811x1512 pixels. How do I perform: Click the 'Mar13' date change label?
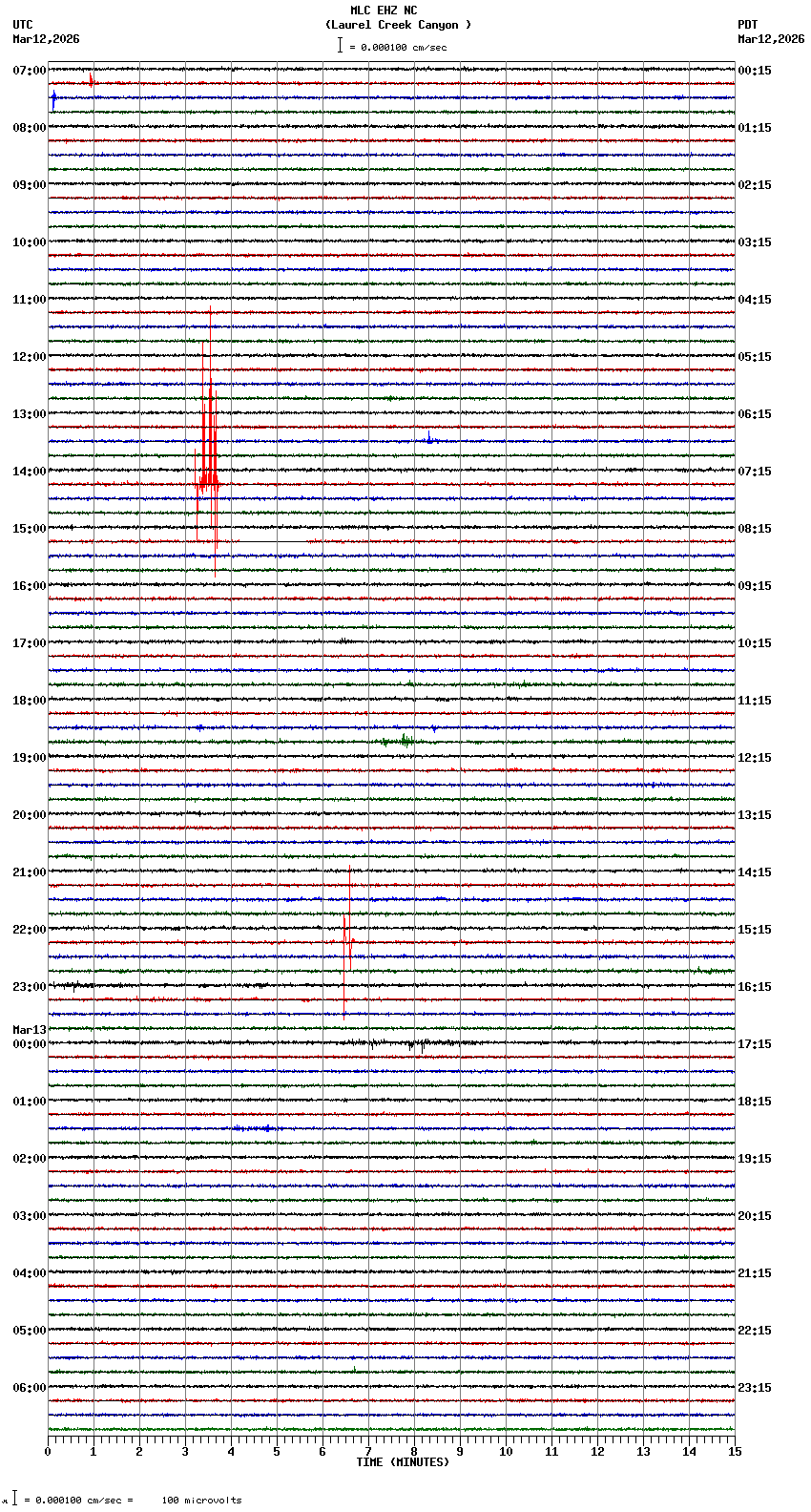(30, 1030)
